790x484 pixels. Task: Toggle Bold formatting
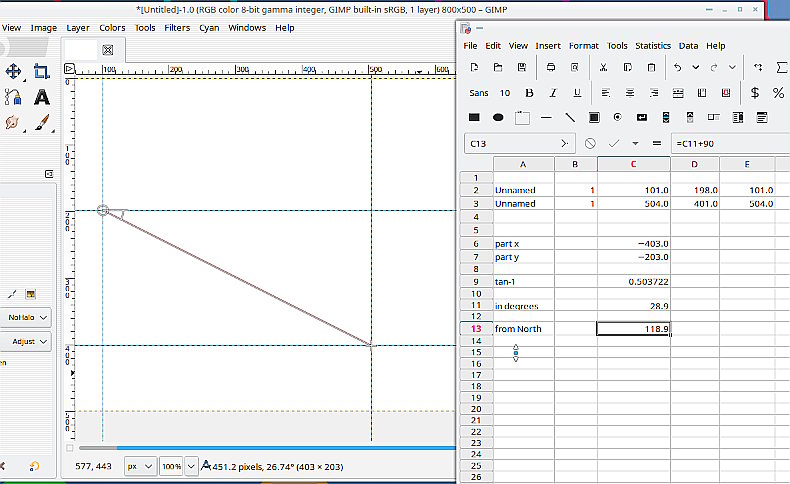(x=529, y=92)
